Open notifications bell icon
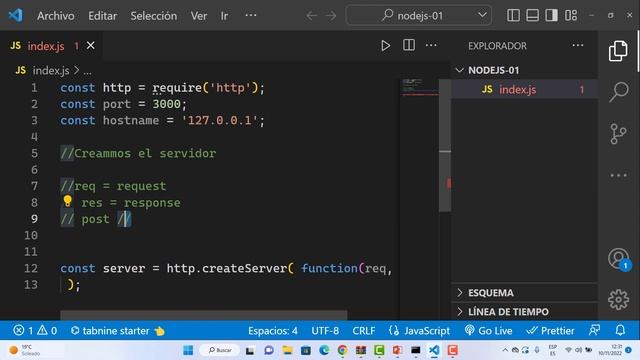Screen dimensions: 640x360 coord(620,330)
